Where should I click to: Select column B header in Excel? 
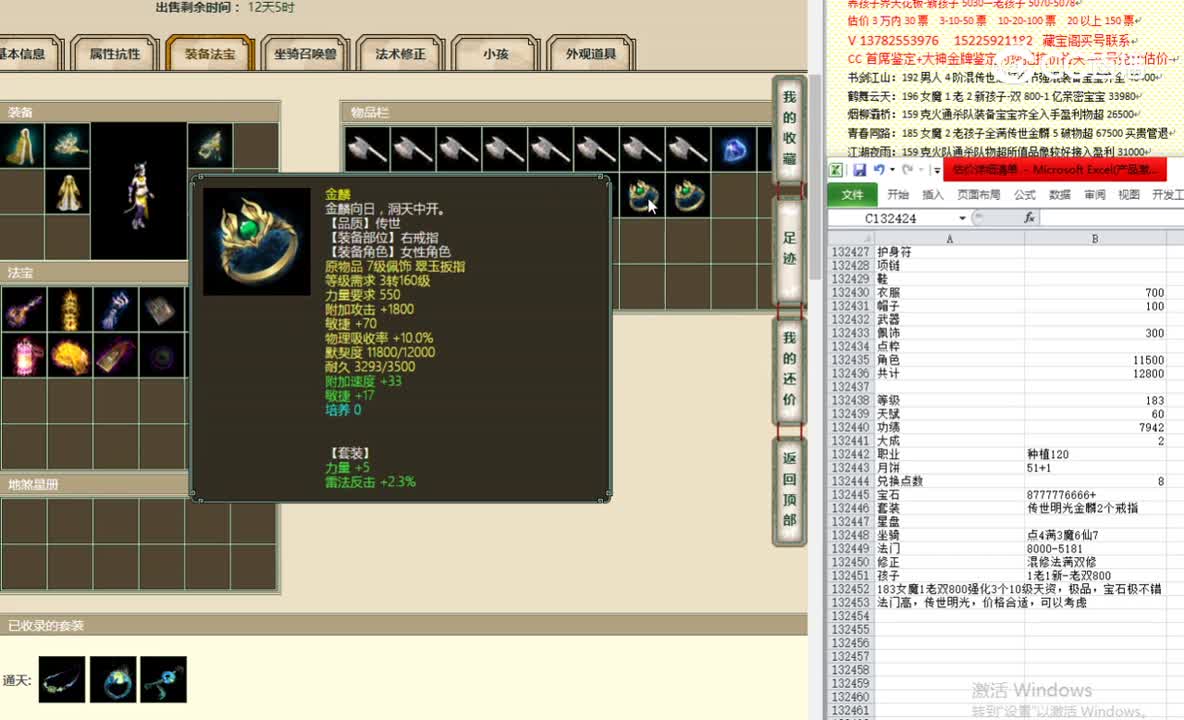tap(1095, 238)
